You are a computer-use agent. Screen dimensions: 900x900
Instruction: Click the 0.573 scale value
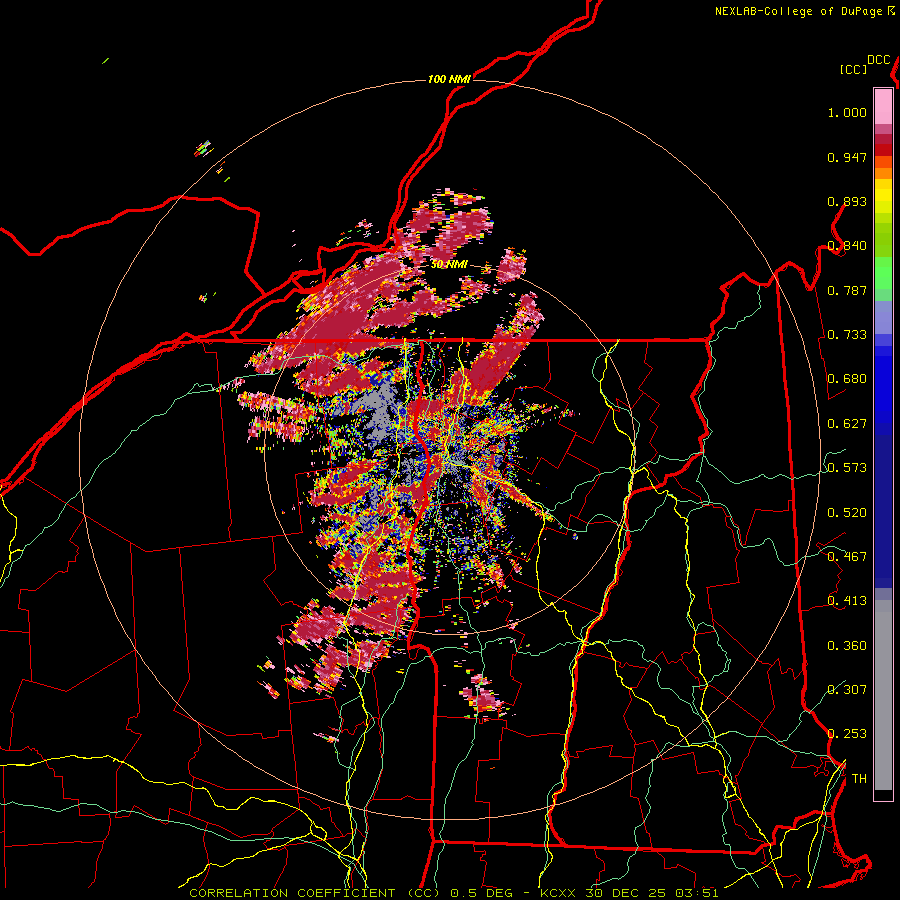click(x=847, y=468)
